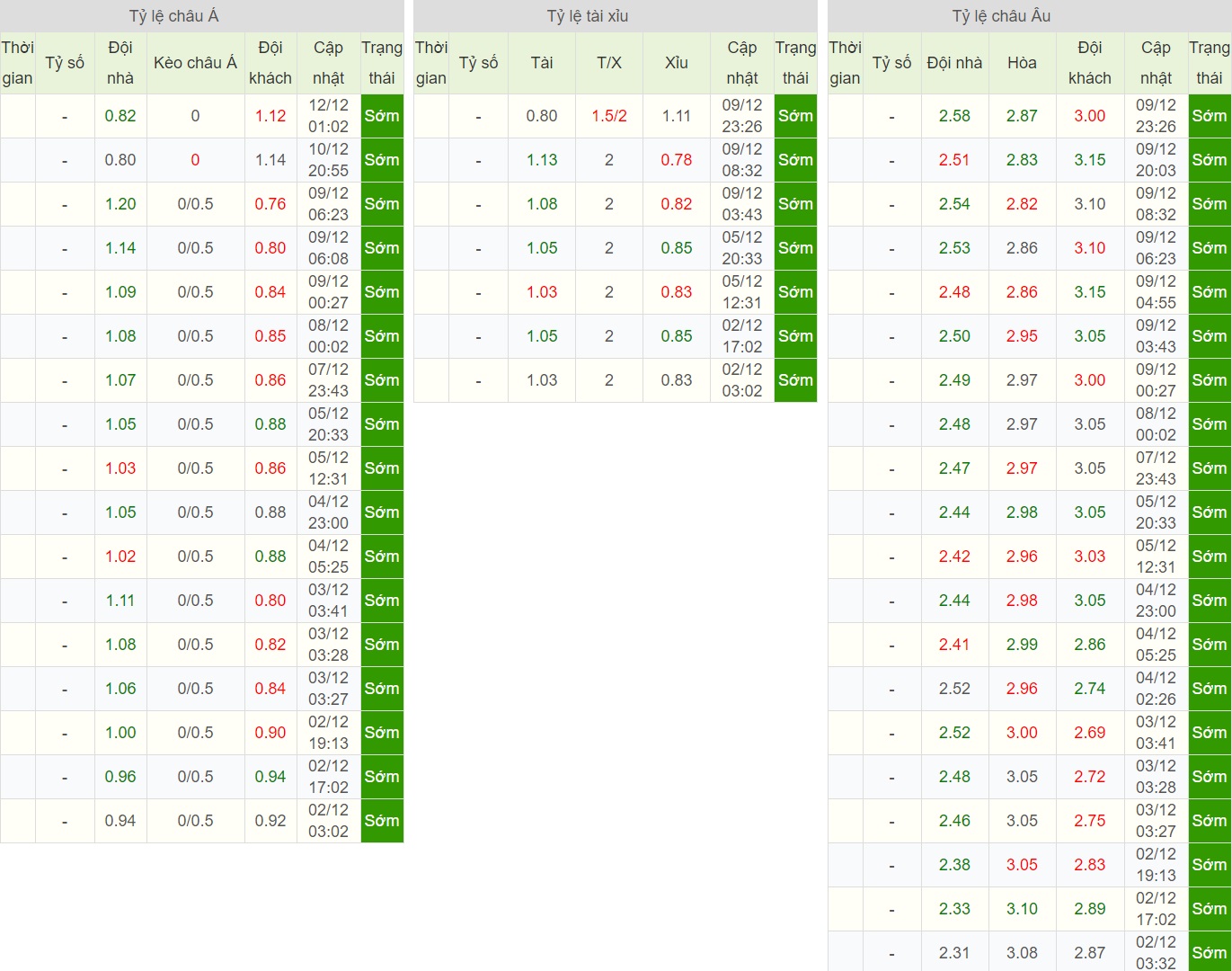Select the Tài column header
The image size is (1232, 971).
tap(542, 63)
